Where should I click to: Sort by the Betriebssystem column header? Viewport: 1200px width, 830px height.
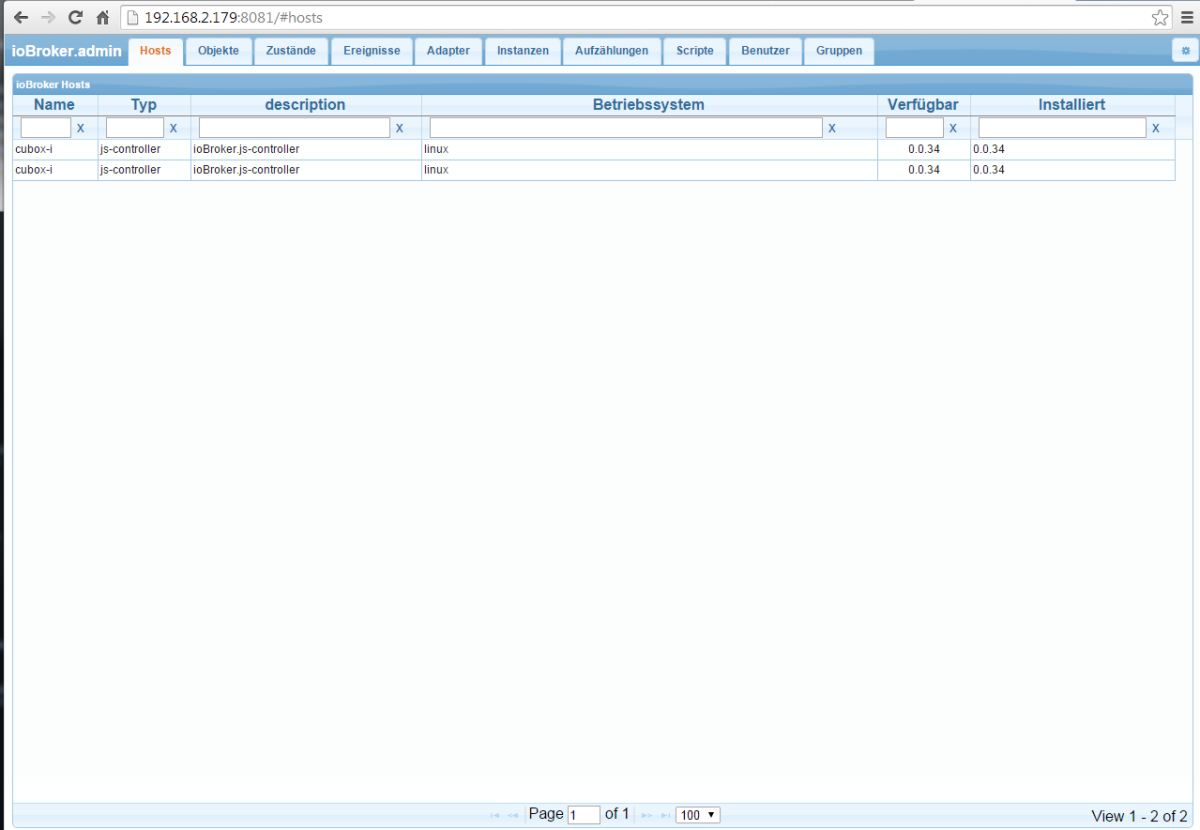pos(649,105)
